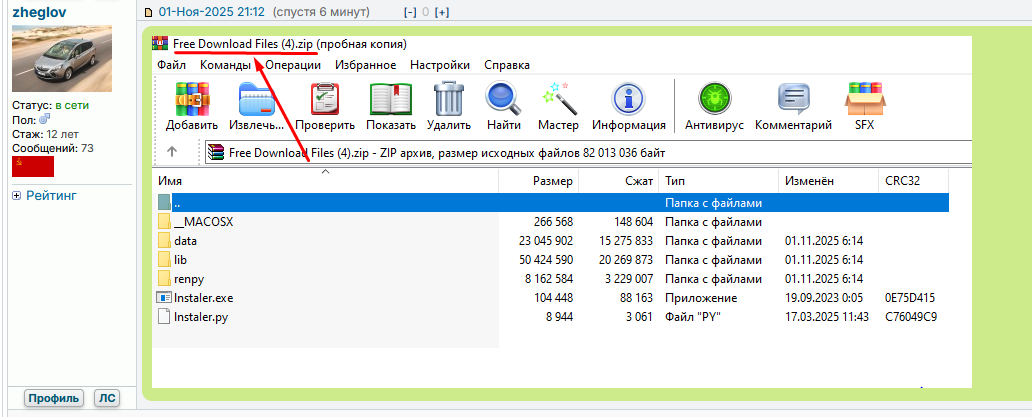
Task: Click the Профиль button
Action: tap(53, 398)
